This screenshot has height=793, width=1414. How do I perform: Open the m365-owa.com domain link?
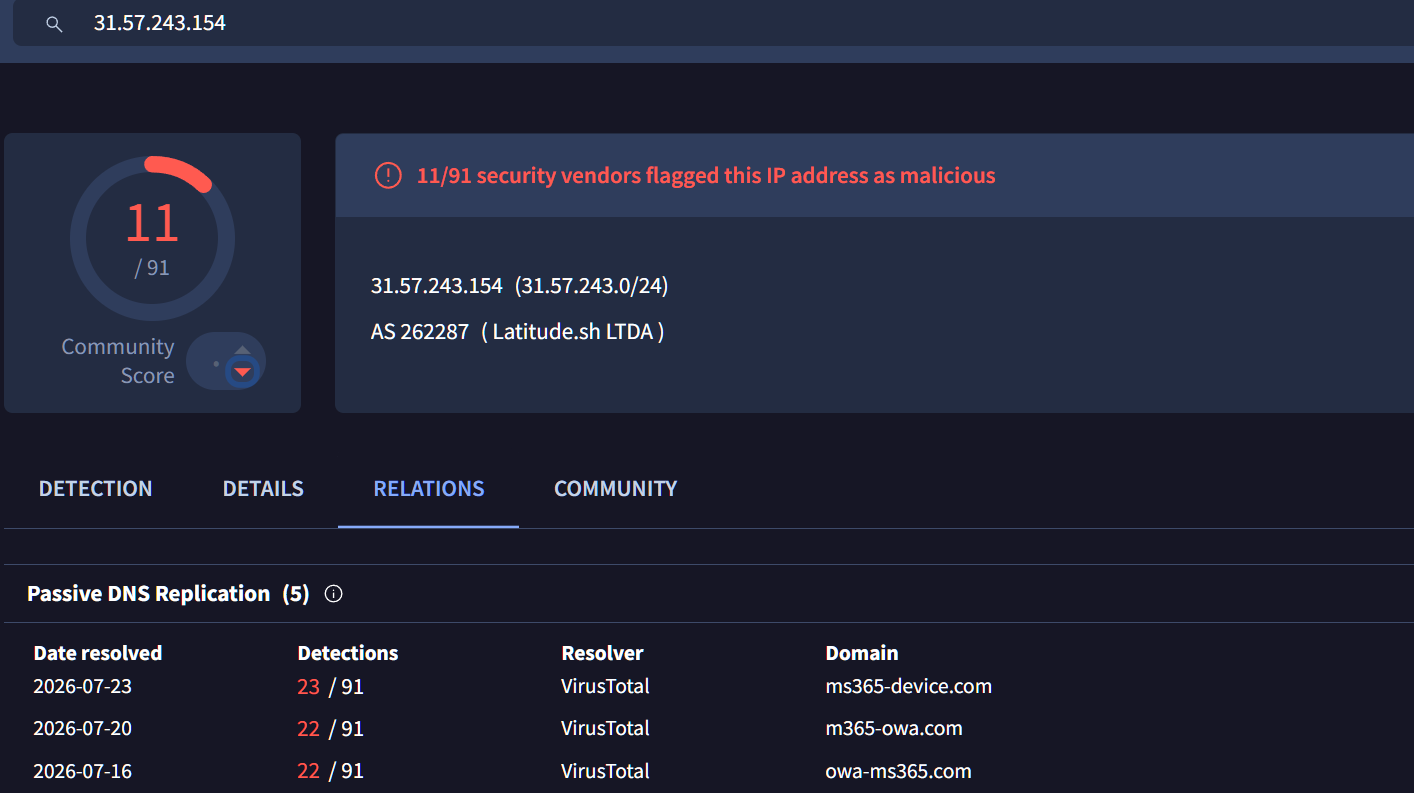[894, 729]
